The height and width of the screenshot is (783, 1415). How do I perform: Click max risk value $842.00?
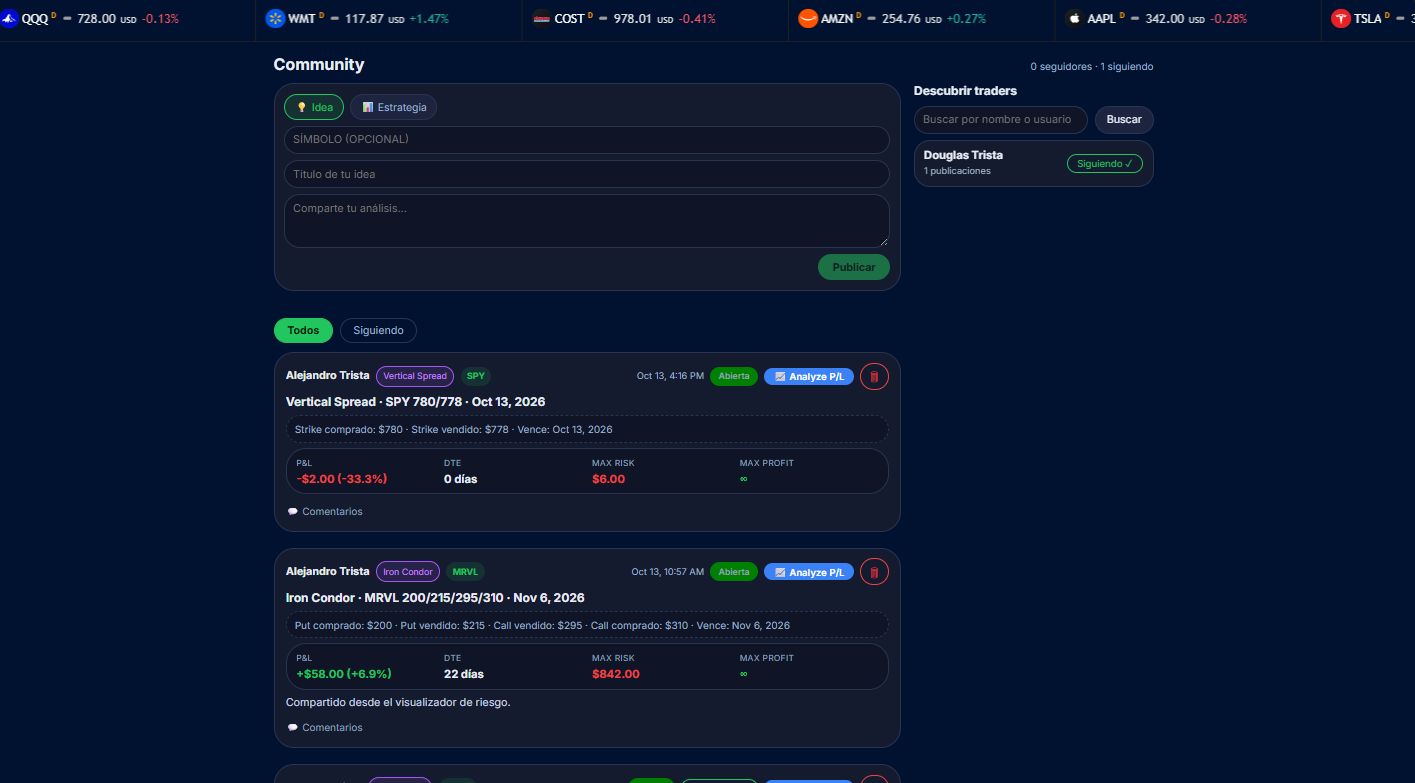click(x=616, y=674)
